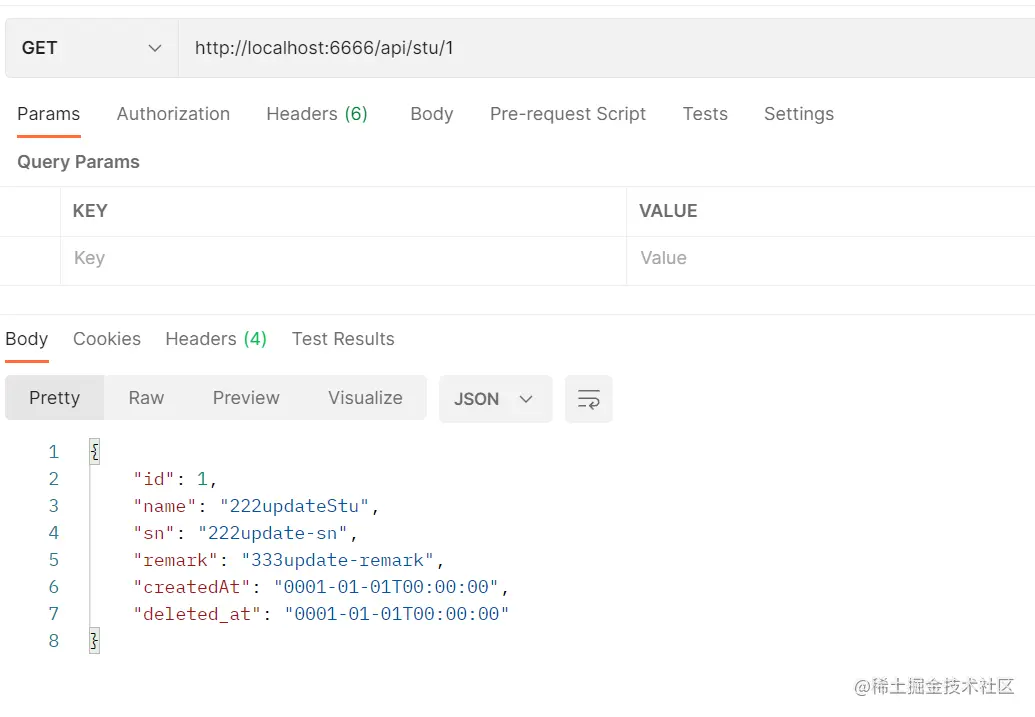Click the query param Value field
Screen dimensions: 1035x717
830,258
